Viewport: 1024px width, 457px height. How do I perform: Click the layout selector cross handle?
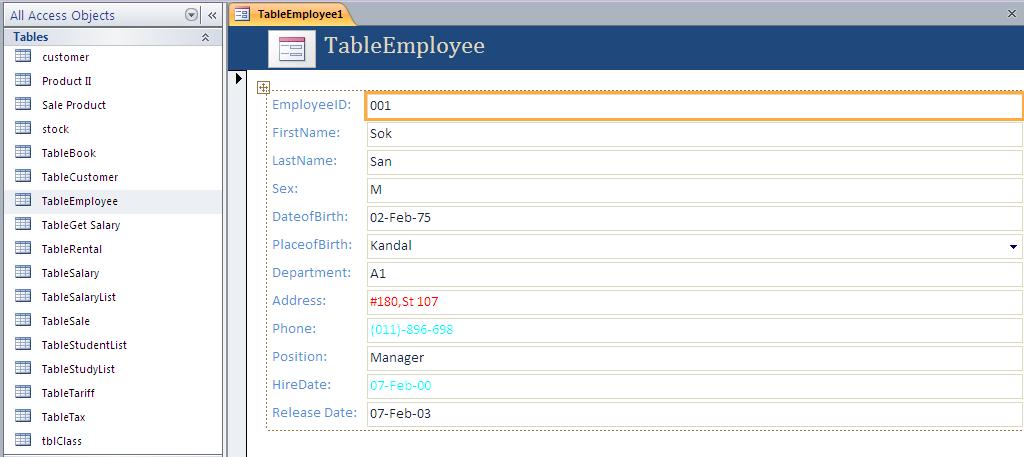pos(263,88)
